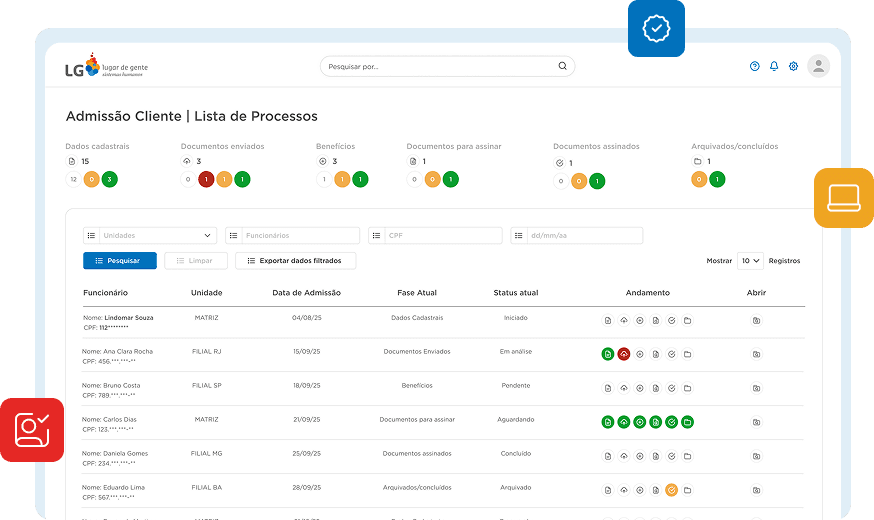Sort by the Data de Admissão column header
This screenshot has height=520, width=874.
(306, 293)
